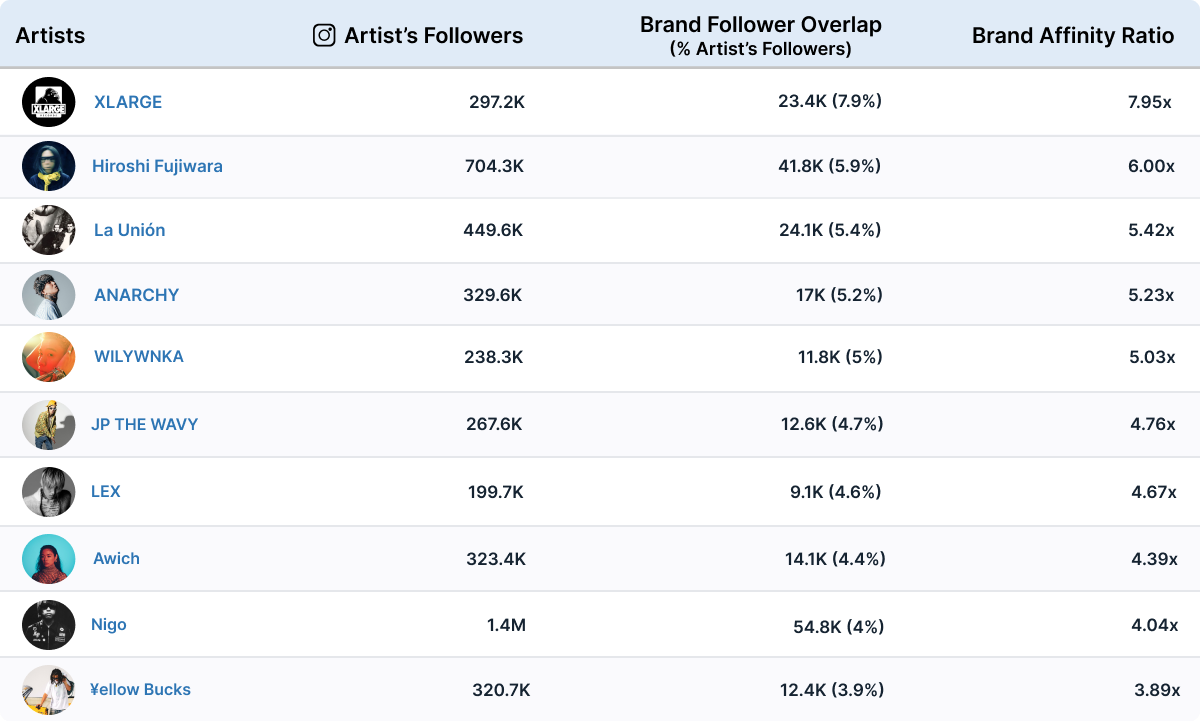Sort by Brand Affinity Ratio header
This screenshot has width=1200, height=721.
click(1072, 36)
